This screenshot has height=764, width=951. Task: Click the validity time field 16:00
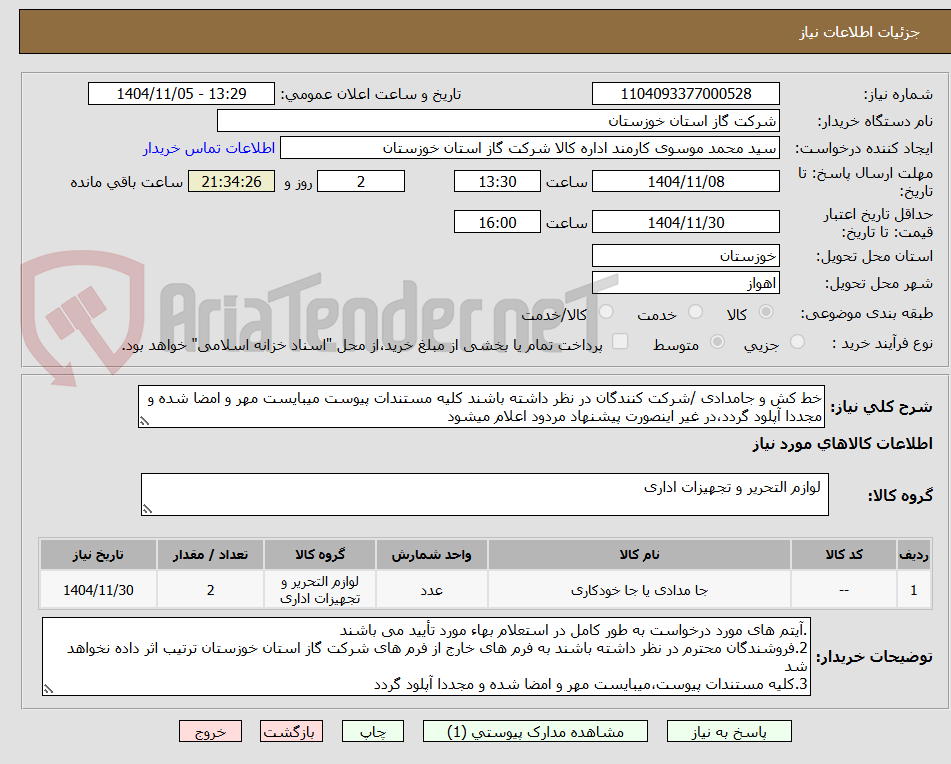coord(497,222)
